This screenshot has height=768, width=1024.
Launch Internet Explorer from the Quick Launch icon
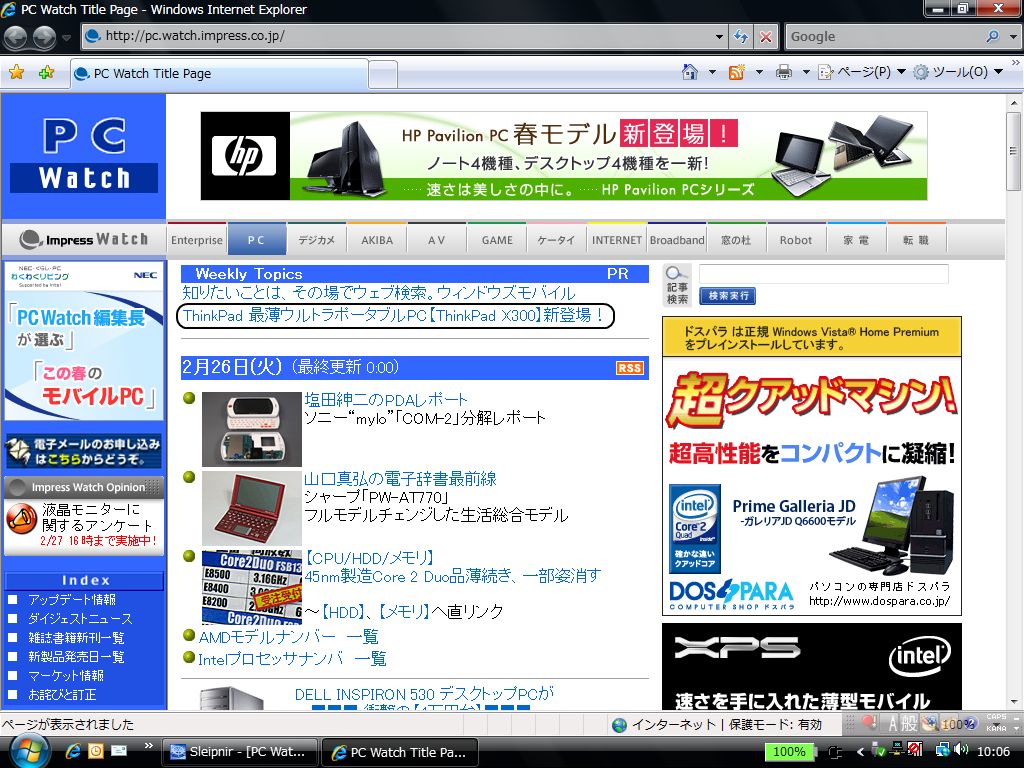pyautogui.click(x=72, y=752)
